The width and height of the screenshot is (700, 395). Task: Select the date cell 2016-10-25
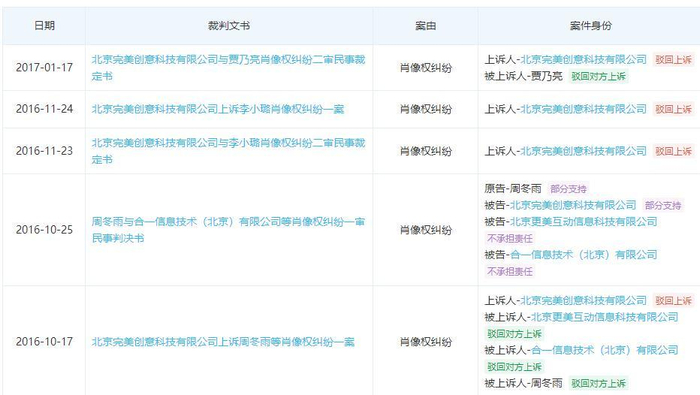click(x=44, y=230)
